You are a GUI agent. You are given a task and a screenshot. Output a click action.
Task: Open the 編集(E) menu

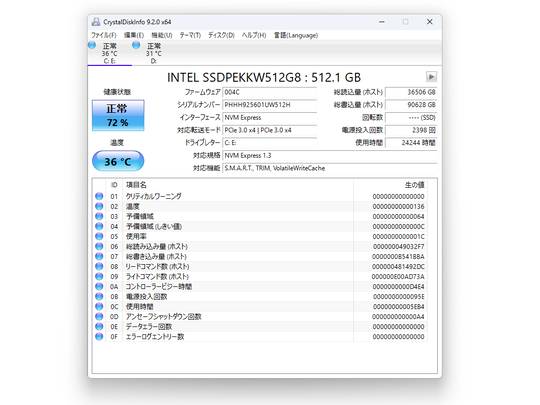(x=134, y=35)
